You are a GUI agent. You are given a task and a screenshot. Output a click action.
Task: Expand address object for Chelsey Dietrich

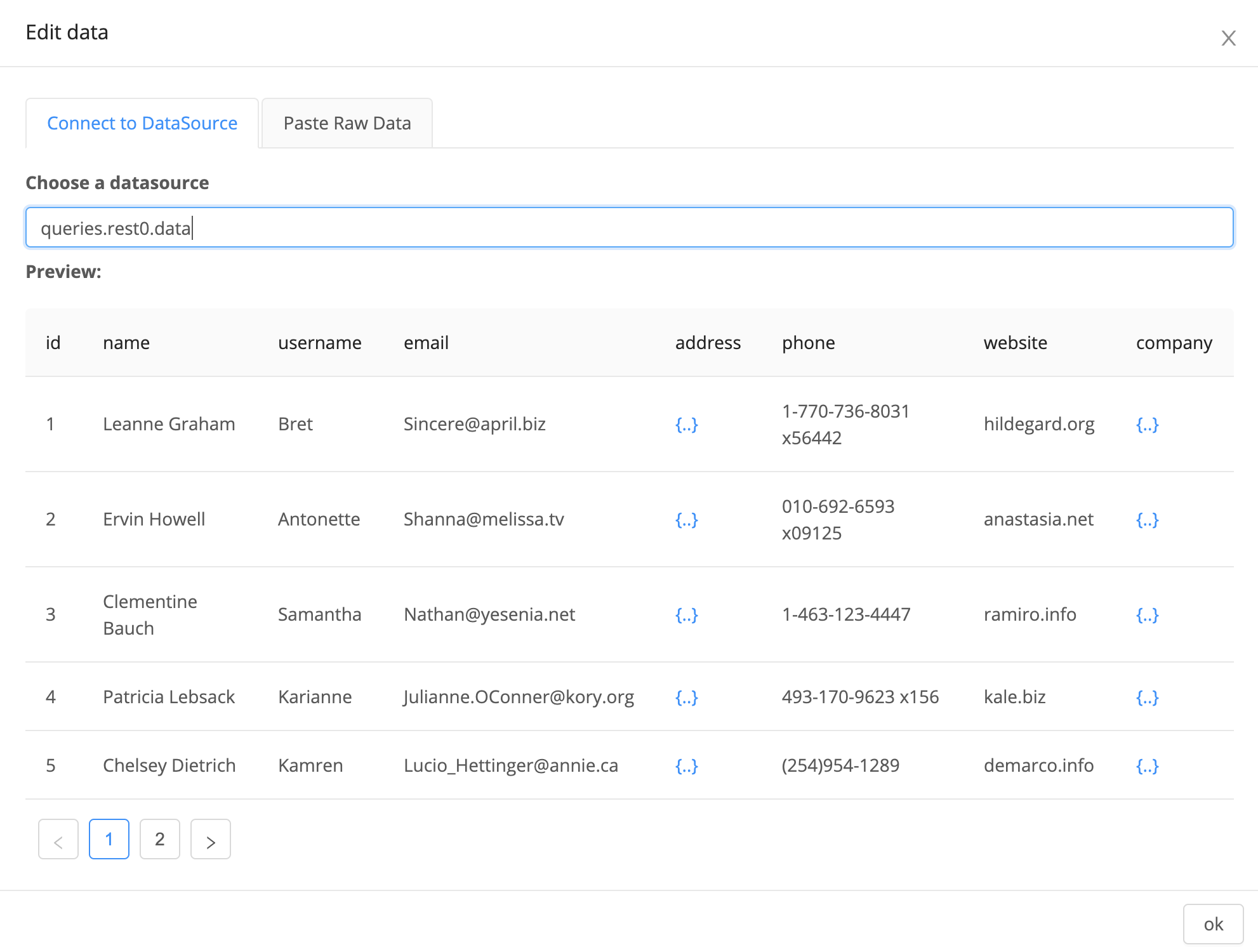(x=687, y=765)
